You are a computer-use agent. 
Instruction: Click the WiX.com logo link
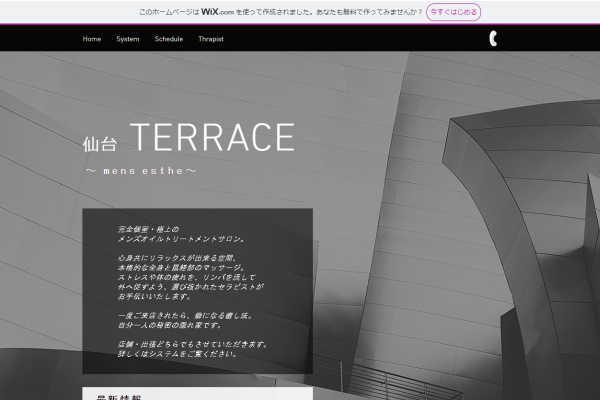pyautogui.click(x=217, y=12)
